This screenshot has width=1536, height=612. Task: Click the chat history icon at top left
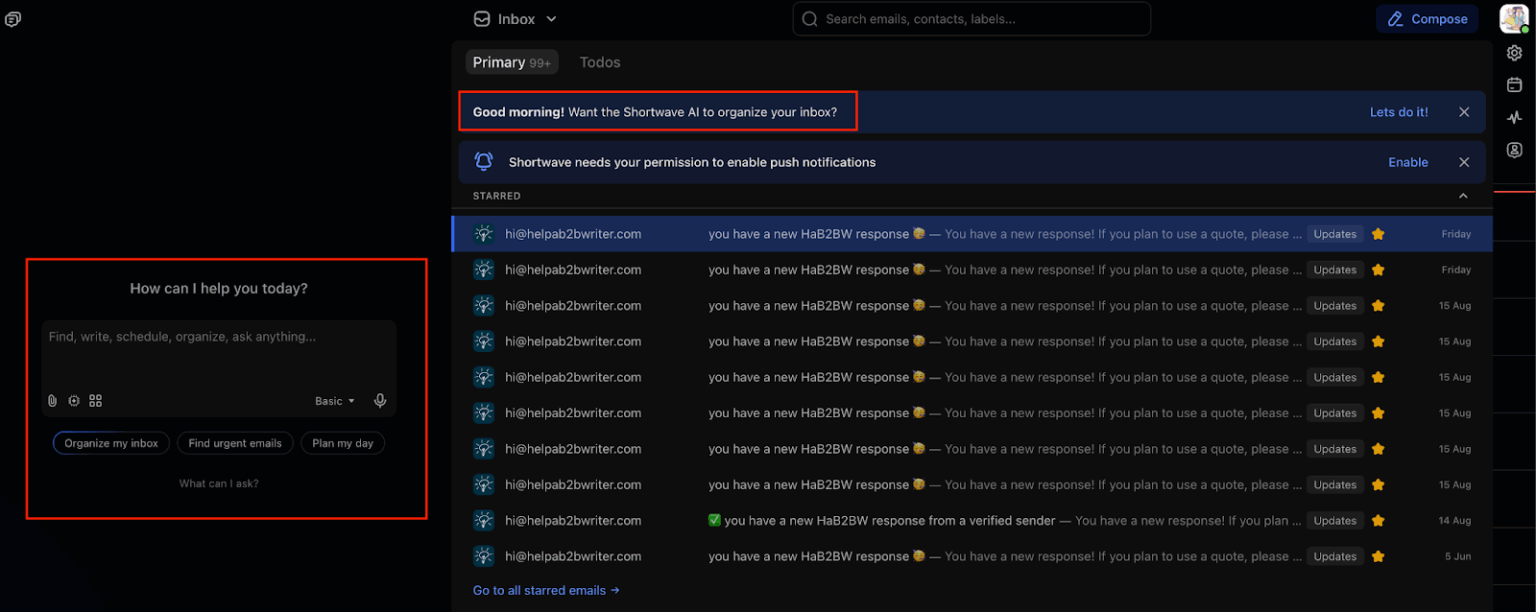click(x=13, y=19)
